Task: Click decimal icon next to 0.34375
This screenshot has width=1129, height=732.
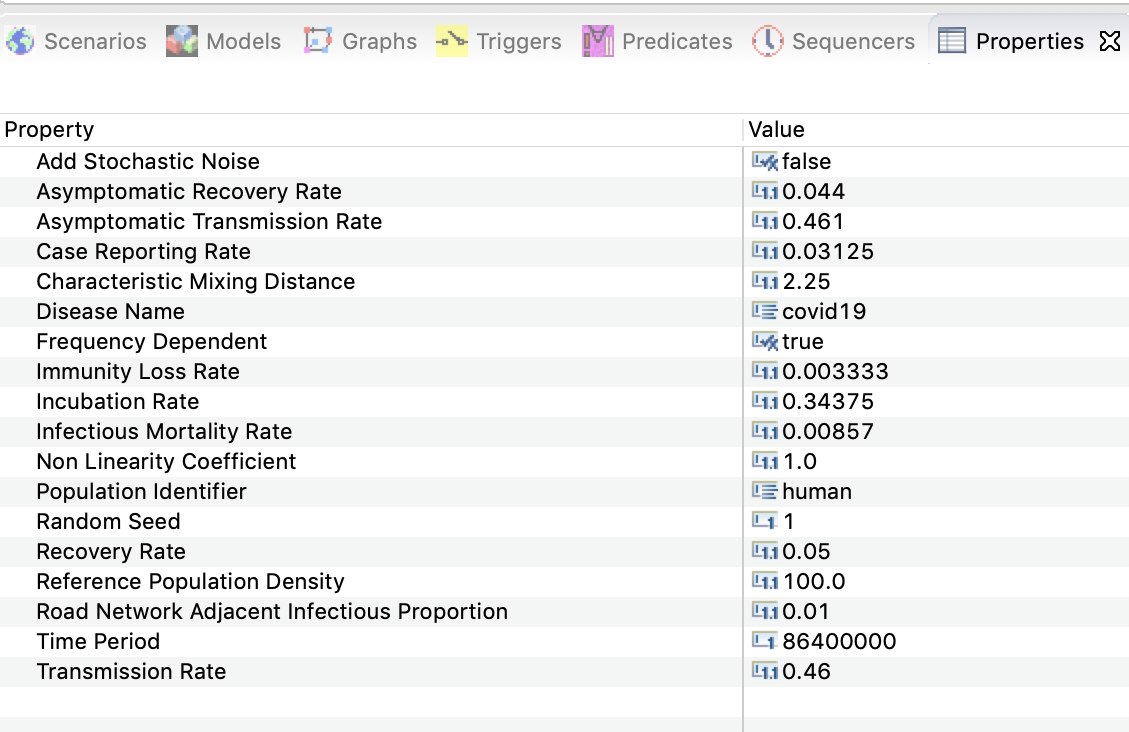Action: [765, 402]
